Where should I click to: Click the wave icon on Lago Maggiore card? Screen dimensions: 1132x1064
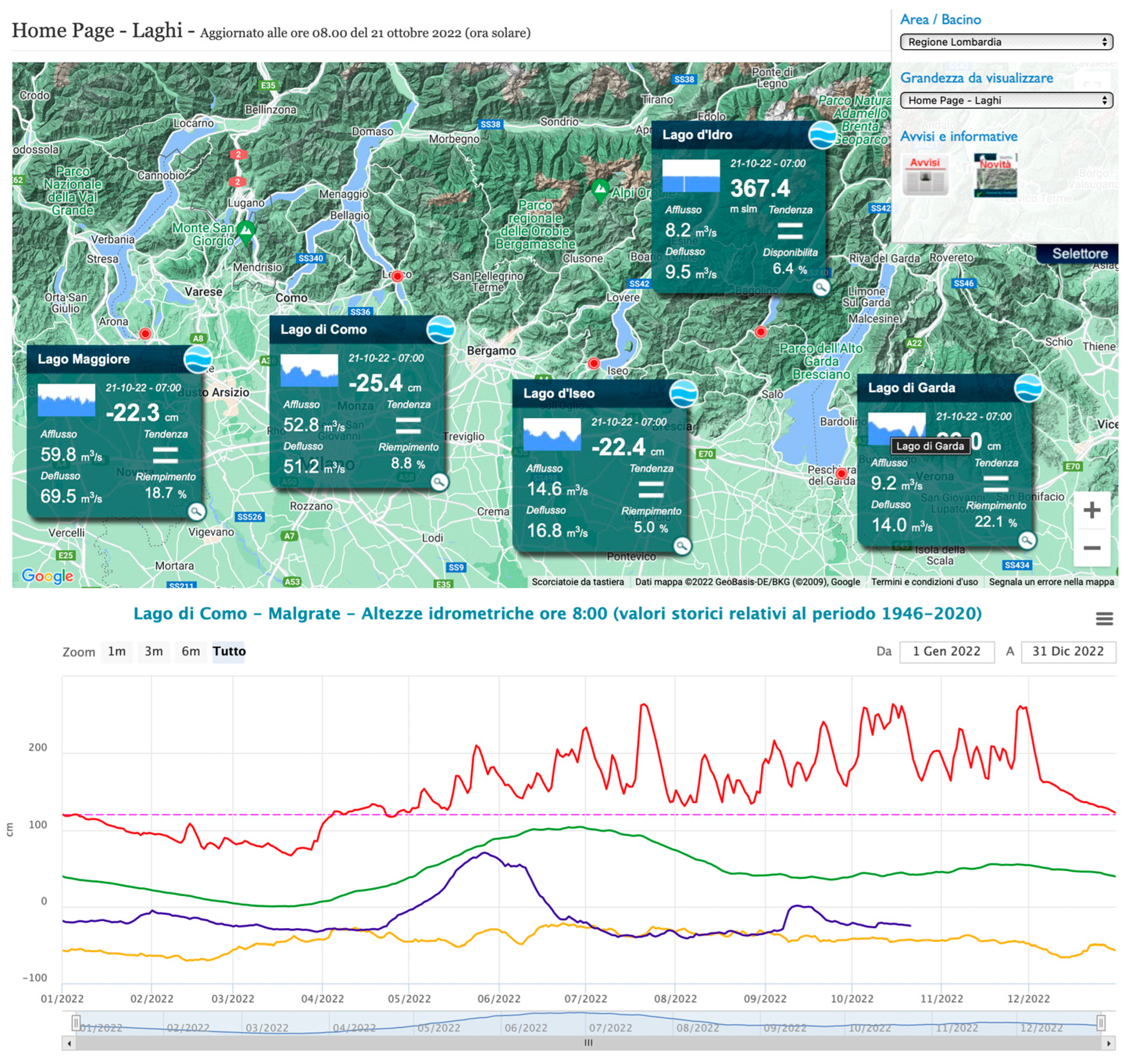pos(198,359)
